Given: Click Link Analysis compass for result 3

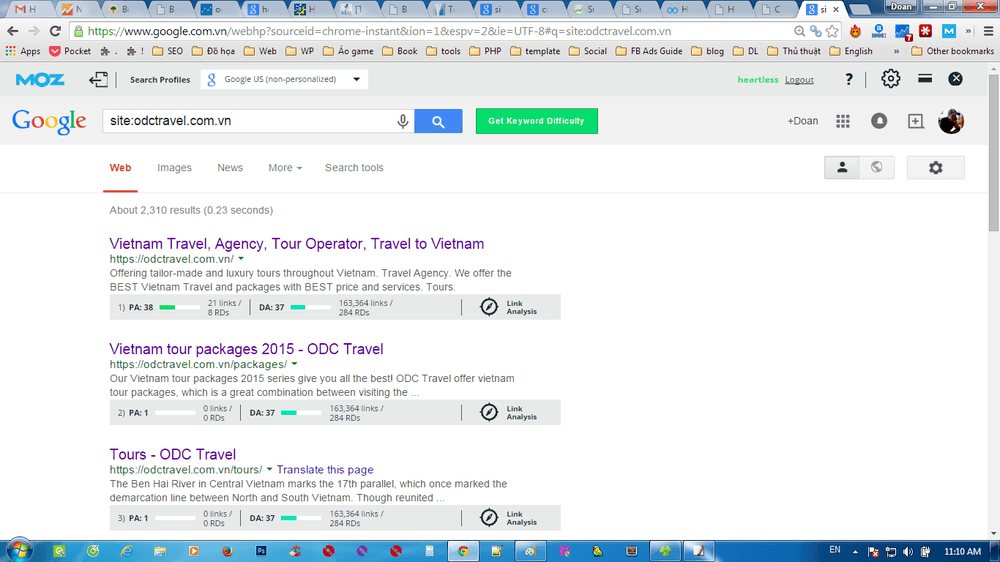Looking at the screenshot, I should tap(489, 517).
